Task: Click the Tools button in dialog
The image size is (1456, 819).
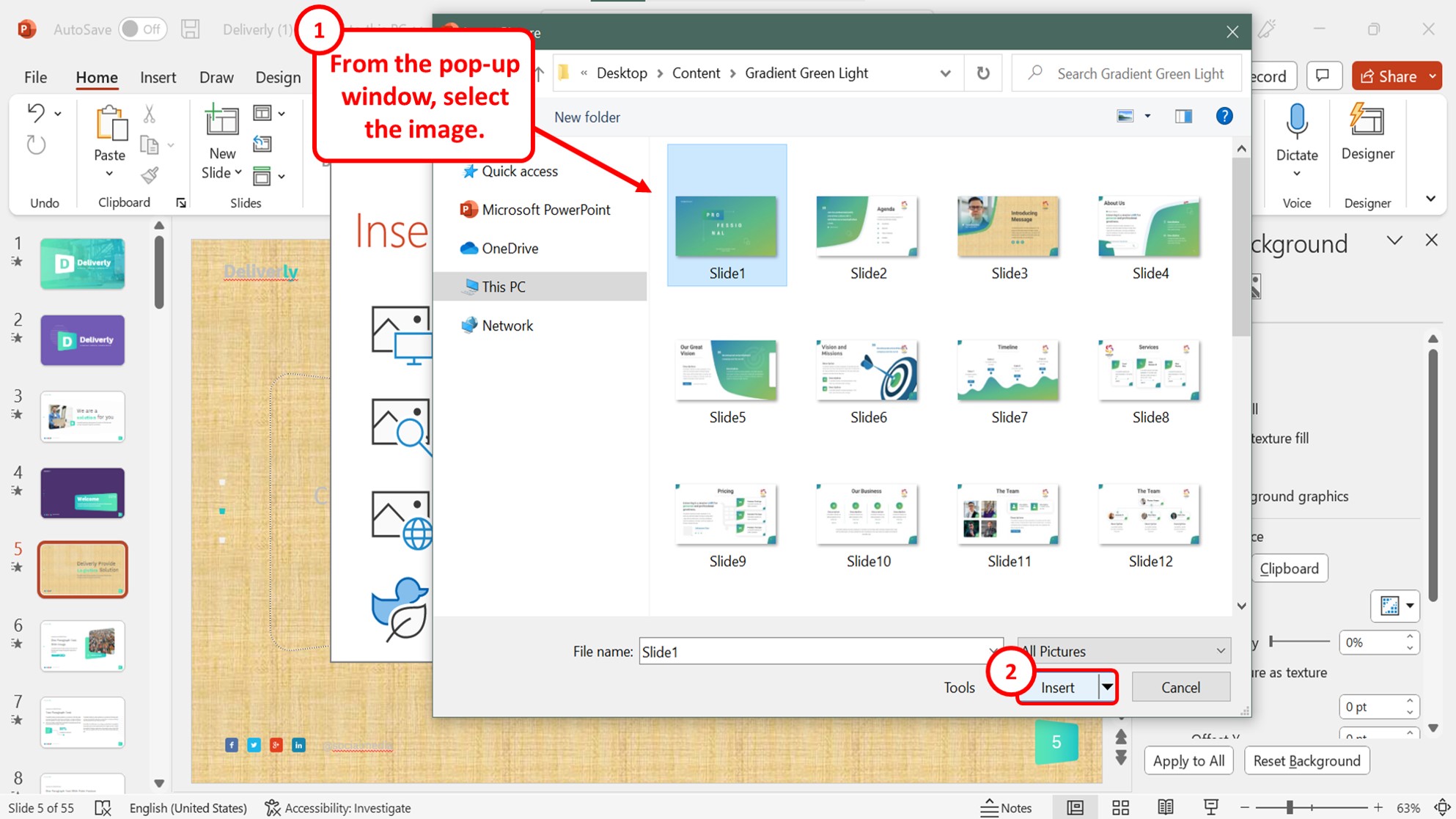Action: 959,687
